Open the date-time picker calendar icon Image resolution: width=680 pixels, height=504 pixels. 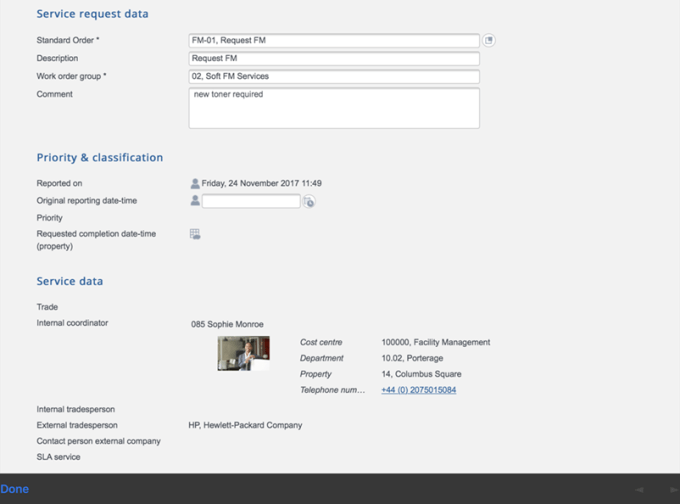coord(309,202)
